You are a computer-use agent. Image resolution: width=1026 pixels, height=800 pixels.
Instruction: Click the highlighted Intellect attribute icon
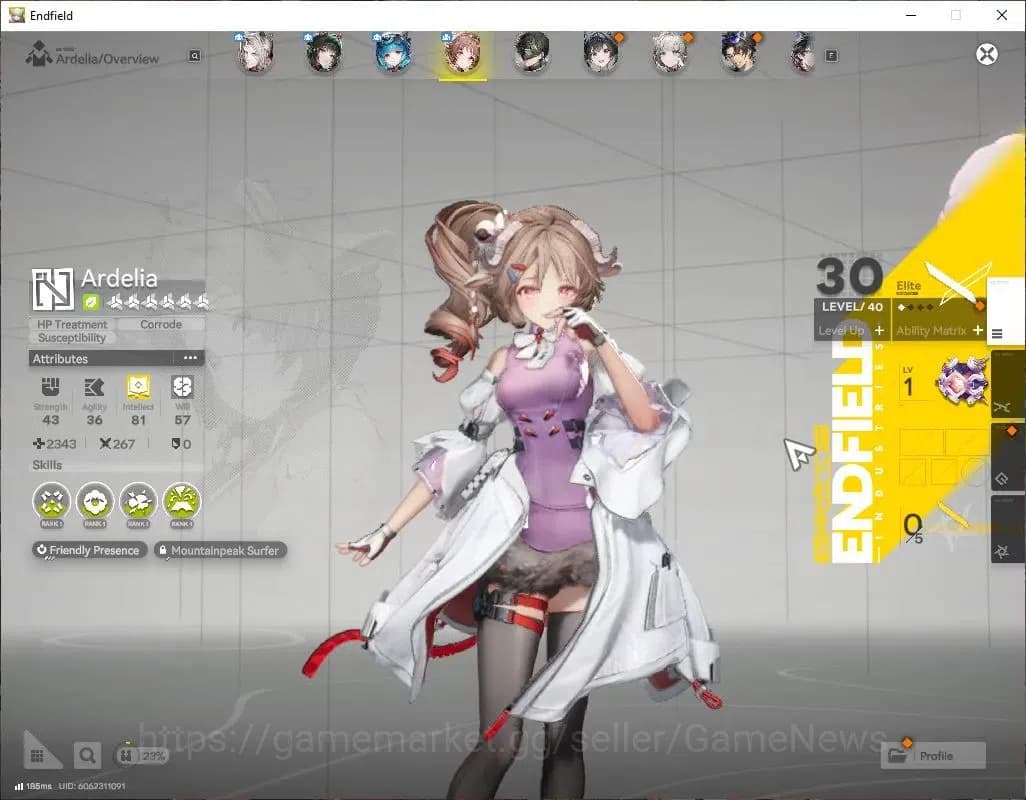(x=138, y=387)
